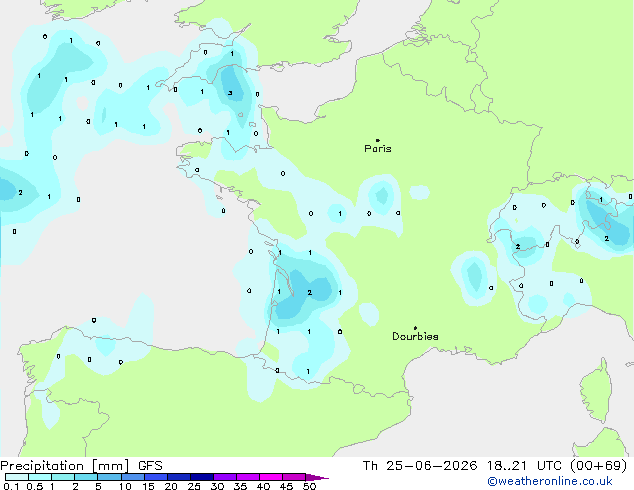Select the 45–50 mm legend swatch
This screenshot has height=490, width=634.
pyautogui.click(x=294, y=477)
